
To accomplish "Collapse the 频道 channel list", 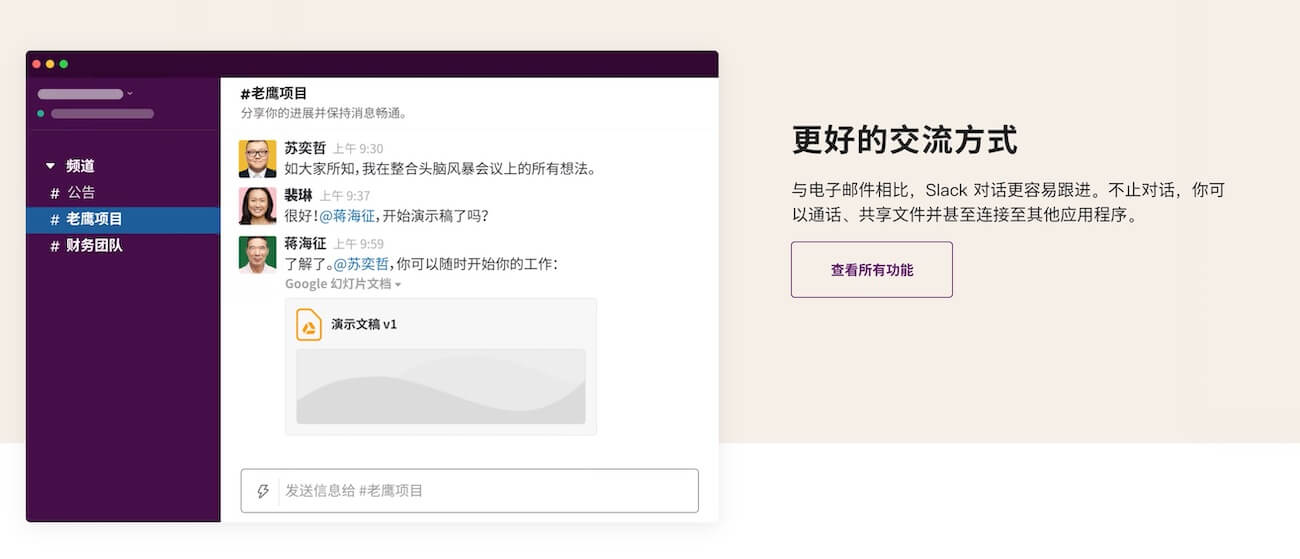I will point(51,166).
